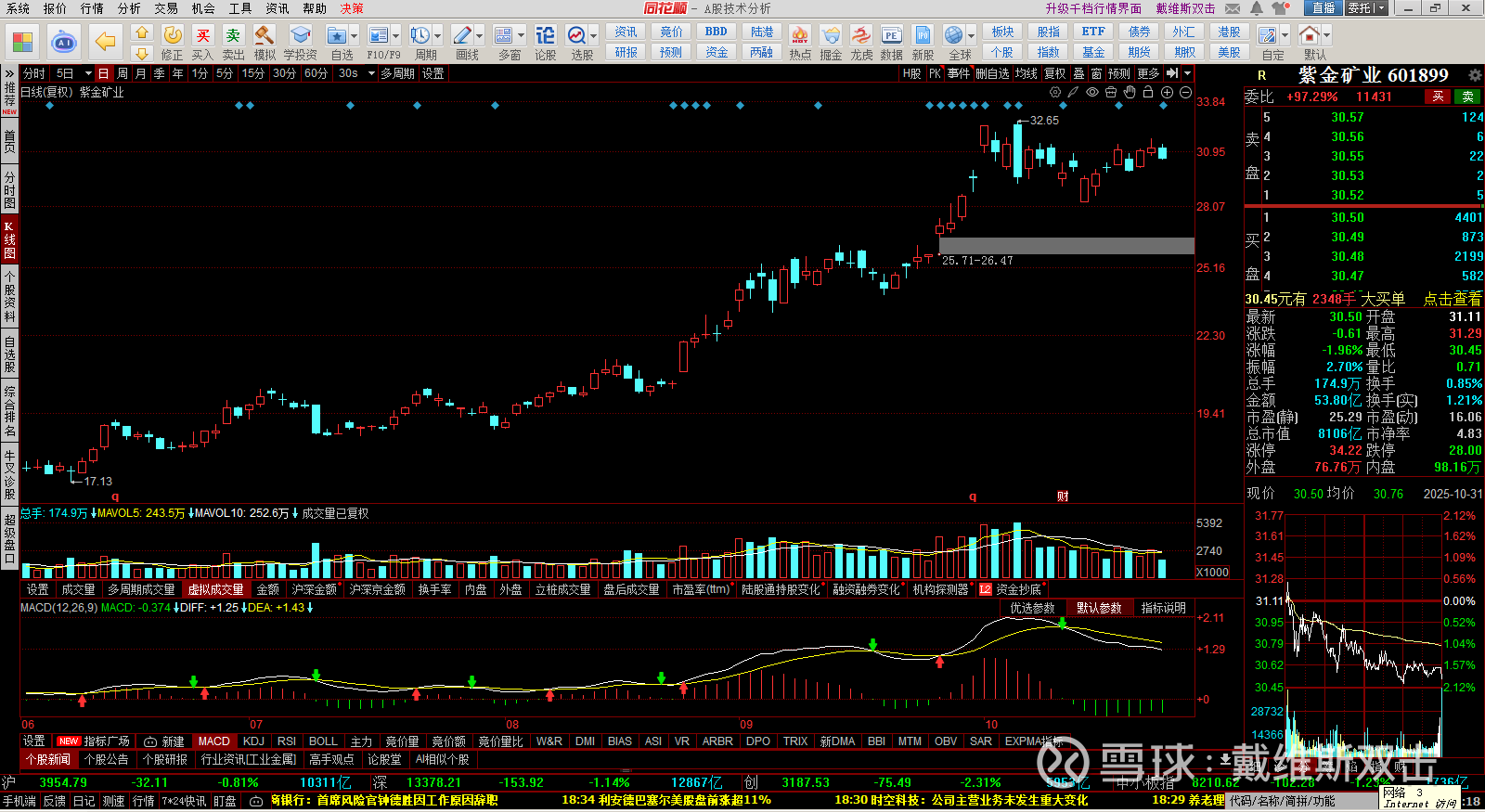Image resolution: width=1485 pixels, height=812 pixels.
Task: Expand the 多窗 multi-window dropdown arrow
Action: (x=521, y=36)
